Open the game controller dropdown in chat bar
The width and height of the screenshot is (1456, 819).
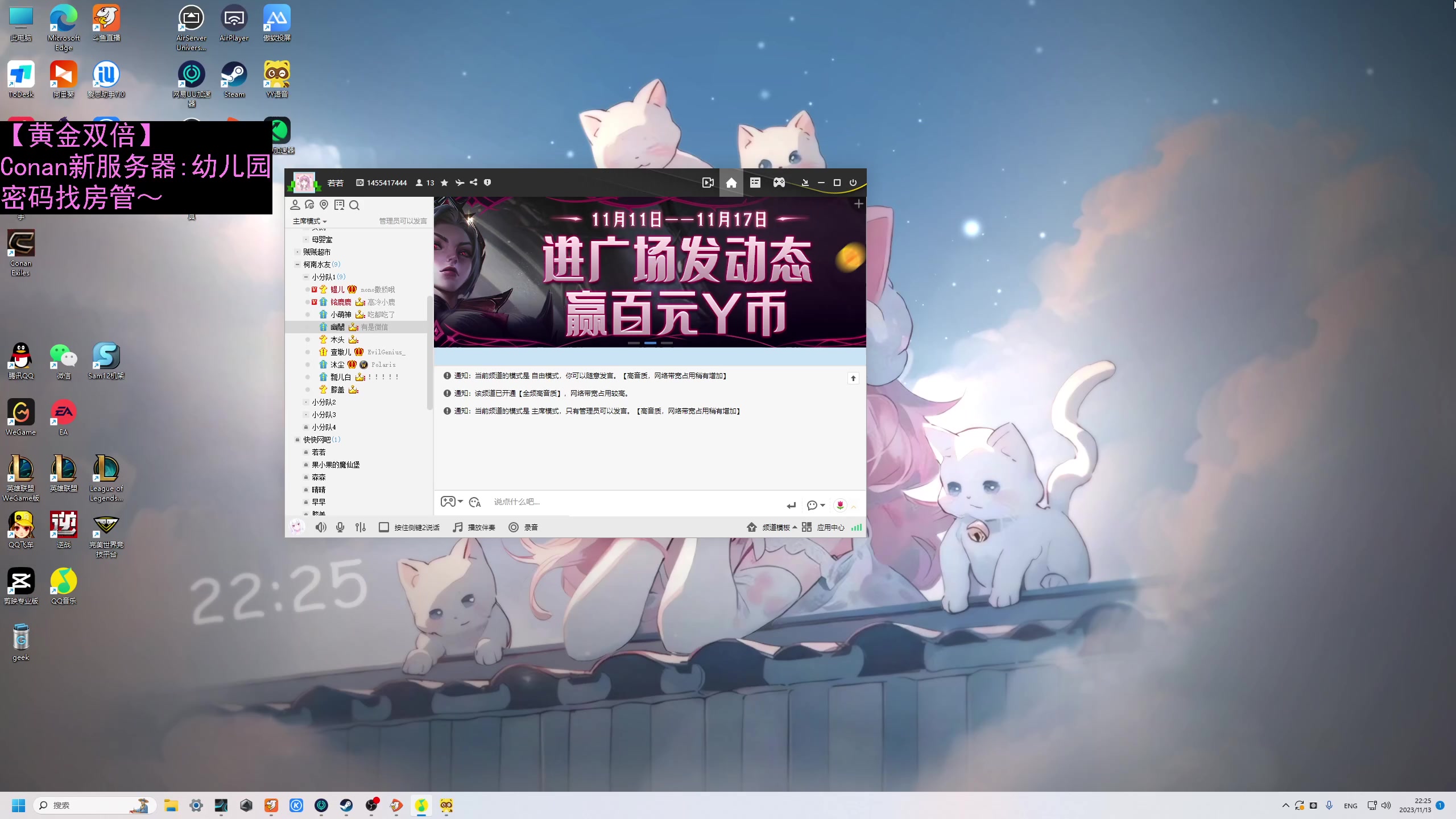(452, 502)
